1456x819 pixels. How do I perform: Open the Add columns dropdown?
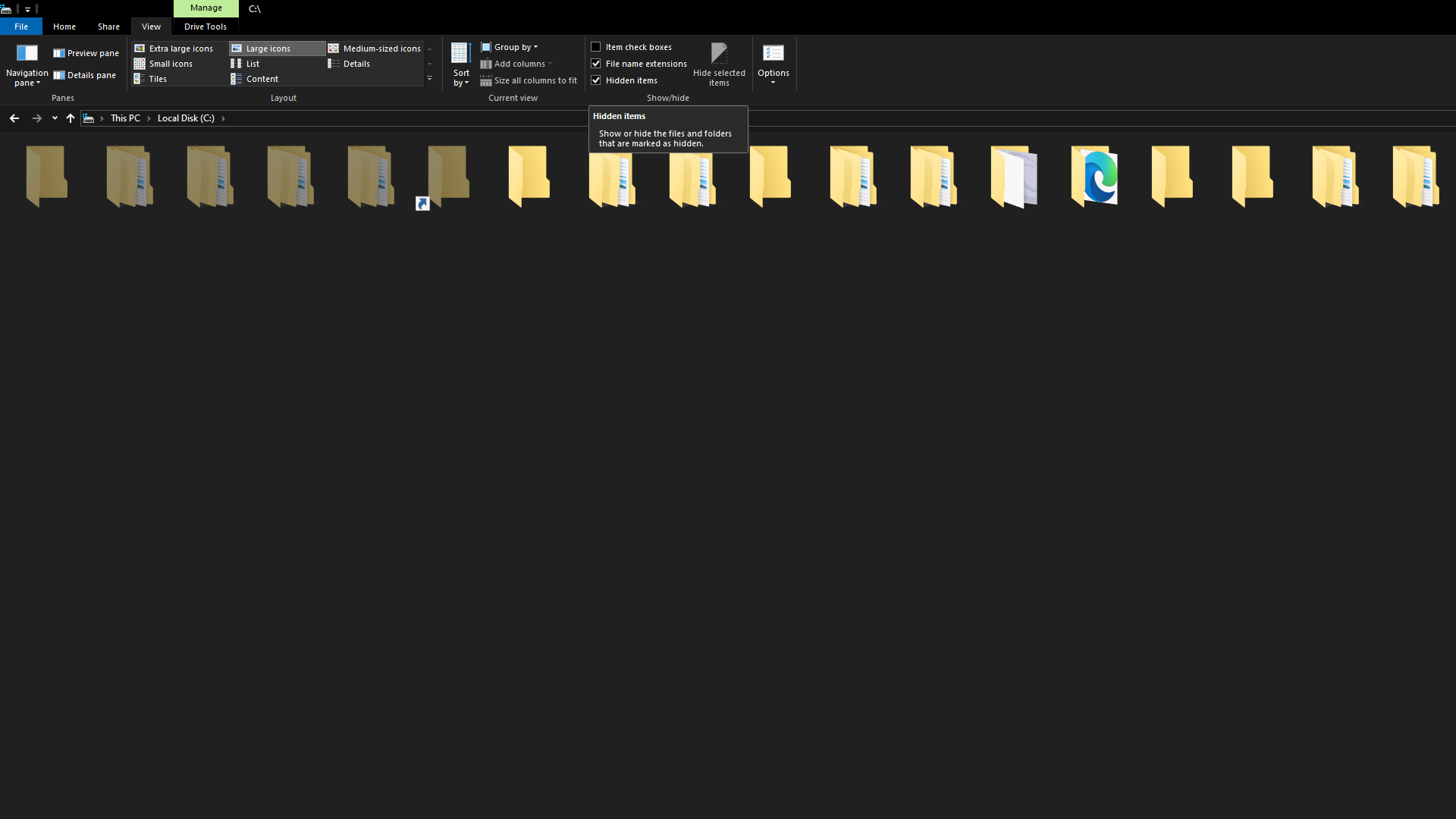click(x=516, y=64)
